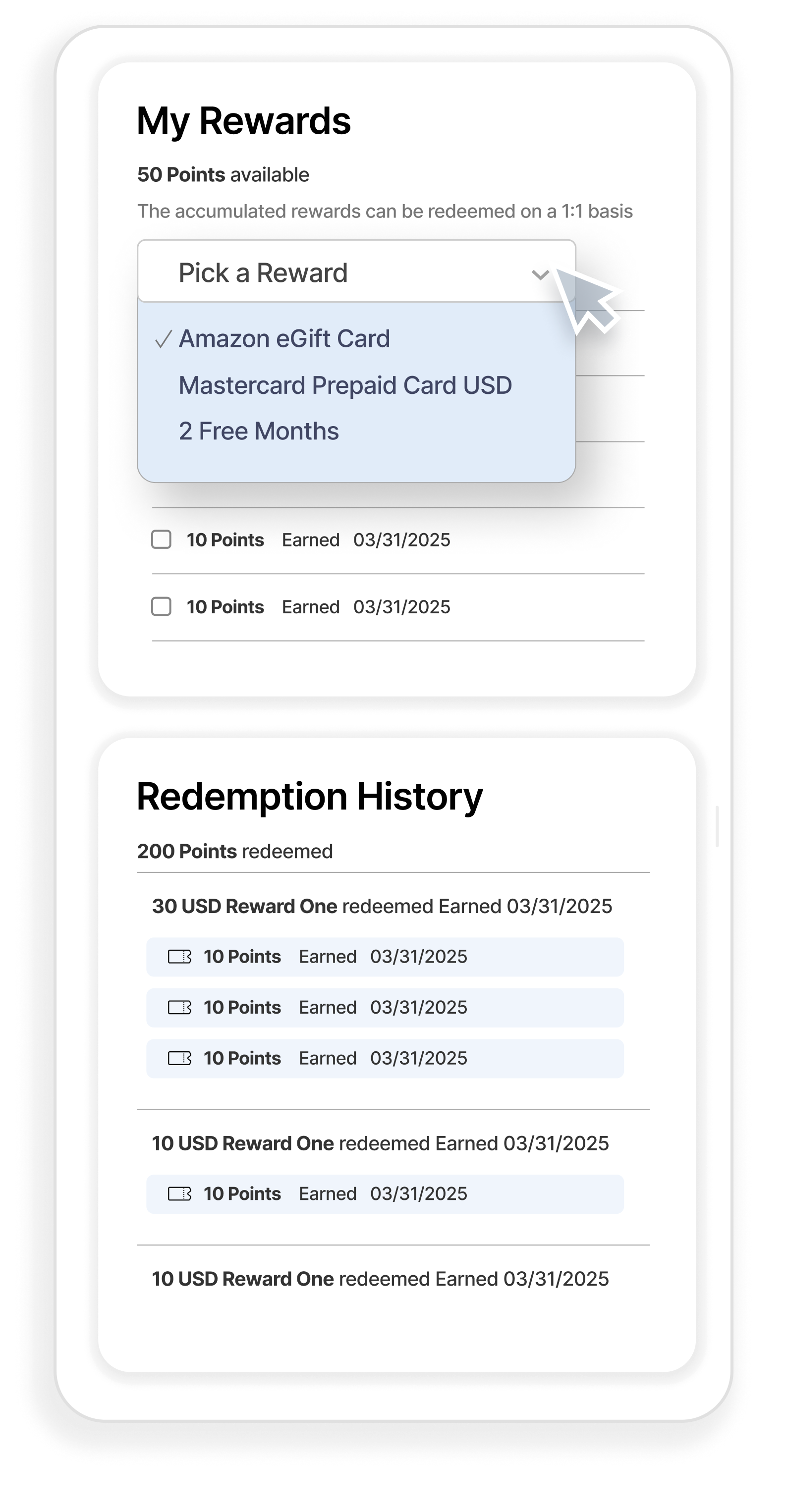Select Amazon eGift Card reward option

(x=284, y=339)
